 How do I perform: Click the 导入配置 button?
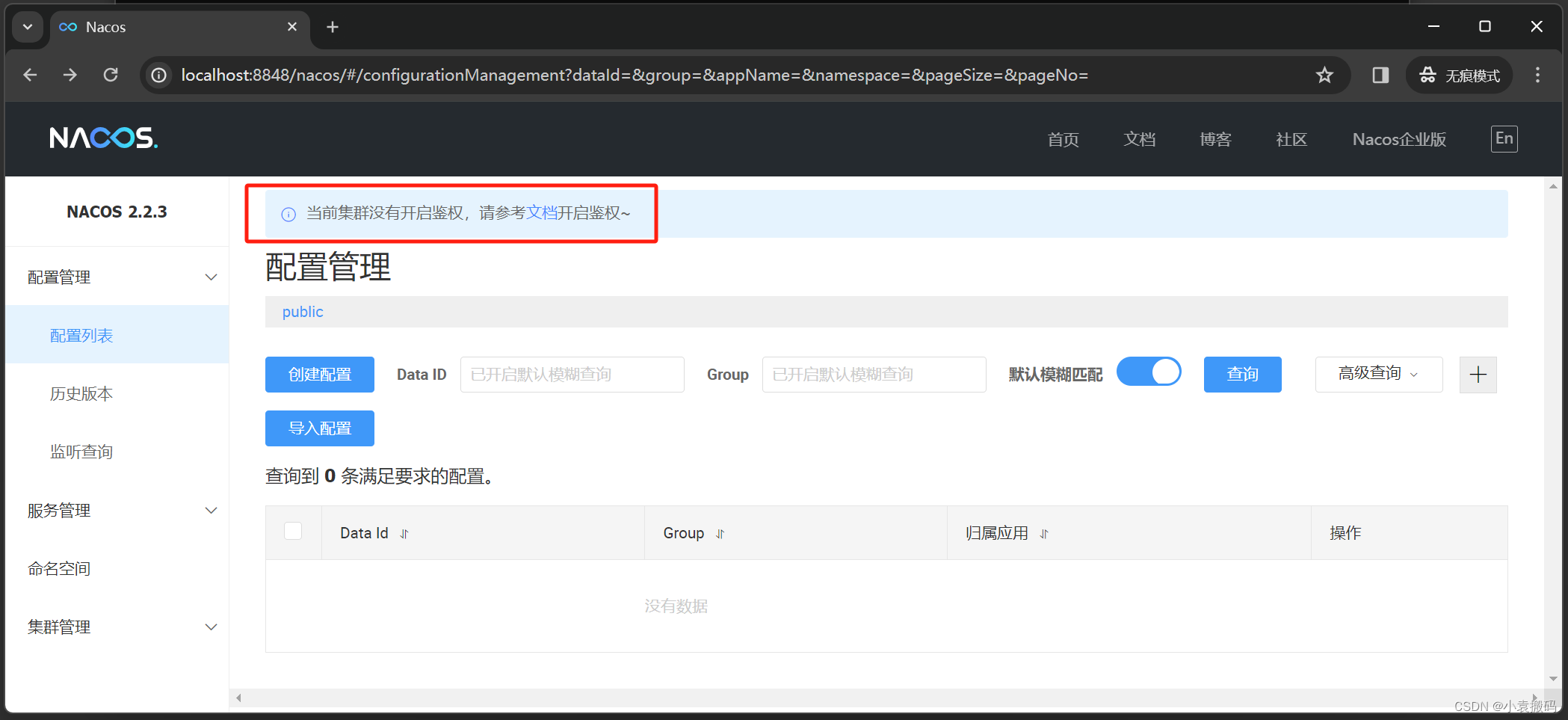[x=320, y=428]
